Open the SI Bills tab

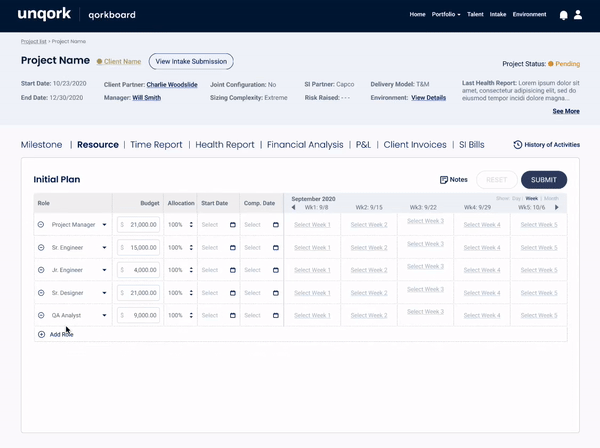click(x=471, y=145)
